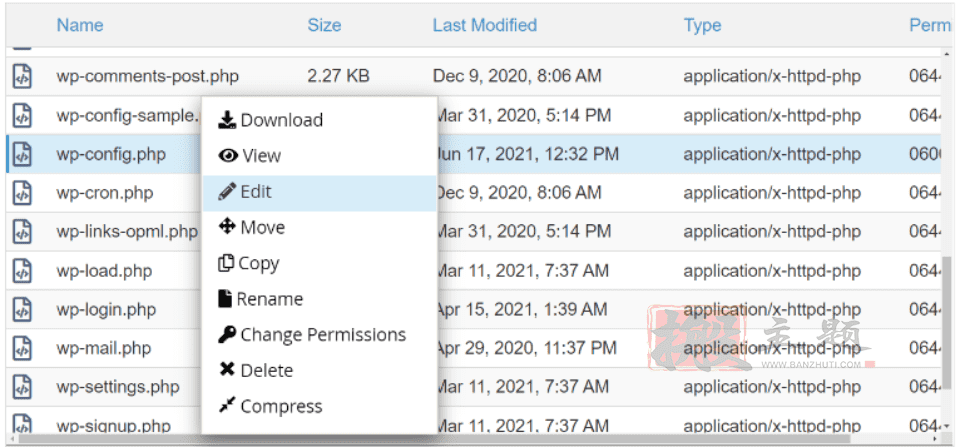The height and width of the screenshot is (447, 960).
Task: Sort files by Name column header
Action: (80, 25)
